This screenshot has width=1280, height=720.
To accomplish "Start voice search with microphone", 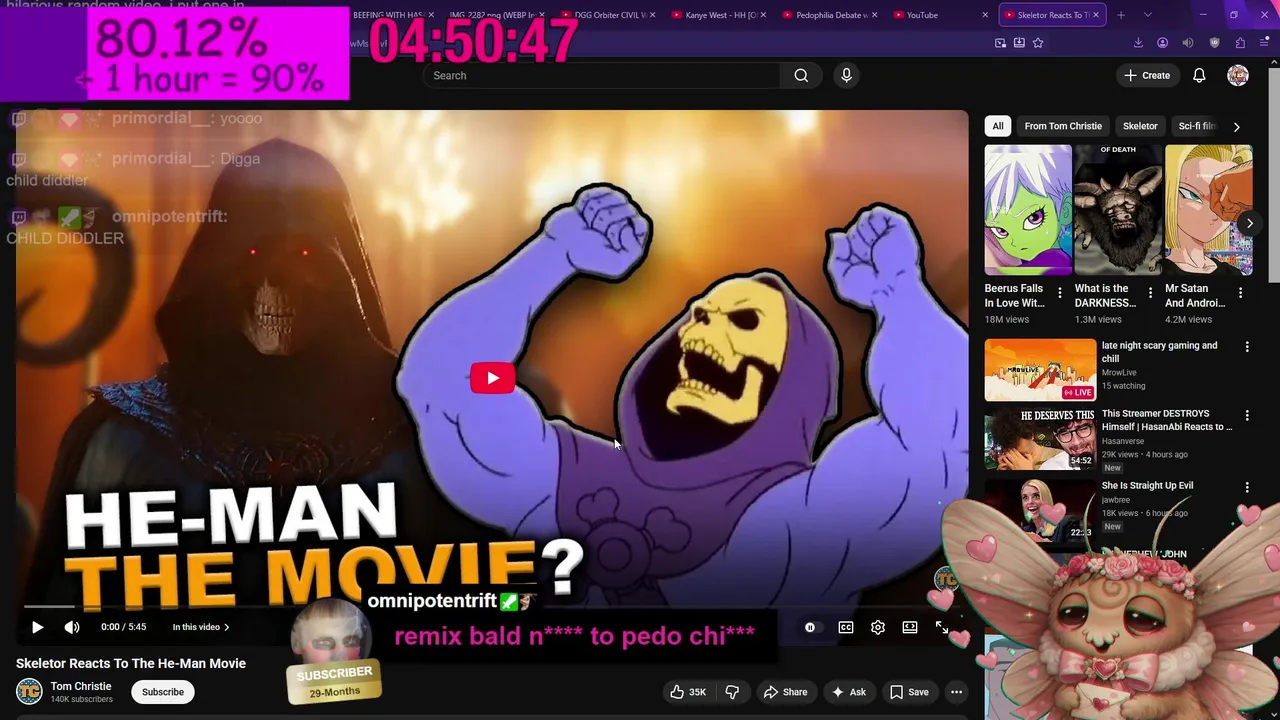I will (846, 75).
